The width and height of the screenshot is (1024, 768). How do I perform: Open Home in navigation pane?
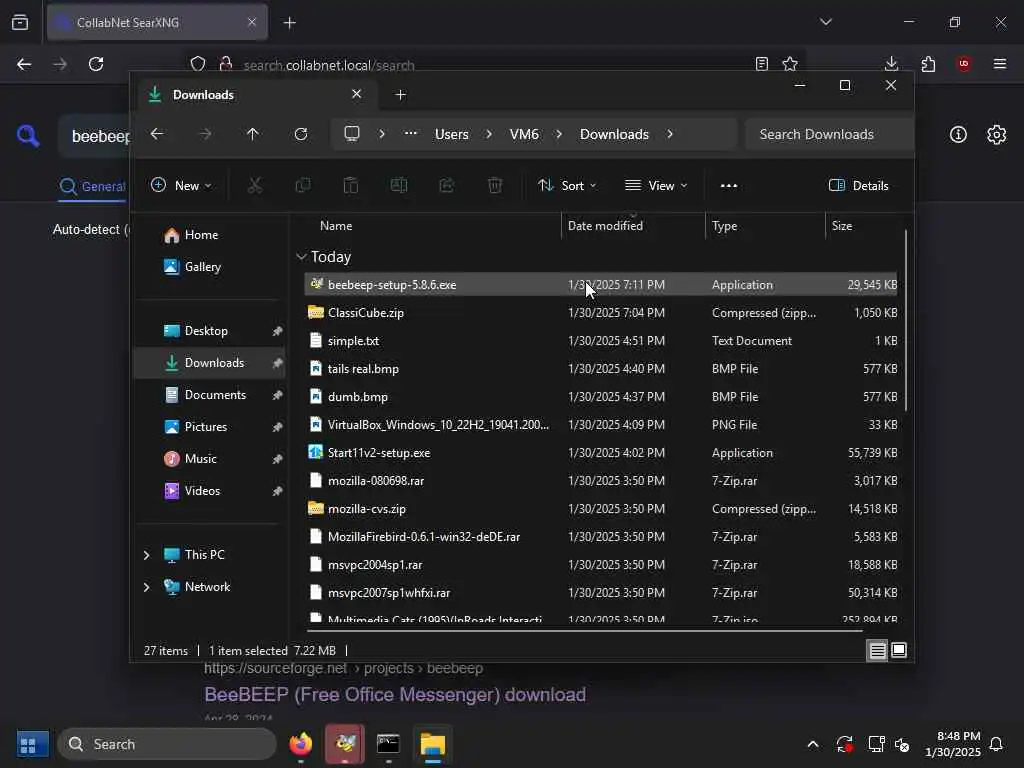click(x=201, y=235)
